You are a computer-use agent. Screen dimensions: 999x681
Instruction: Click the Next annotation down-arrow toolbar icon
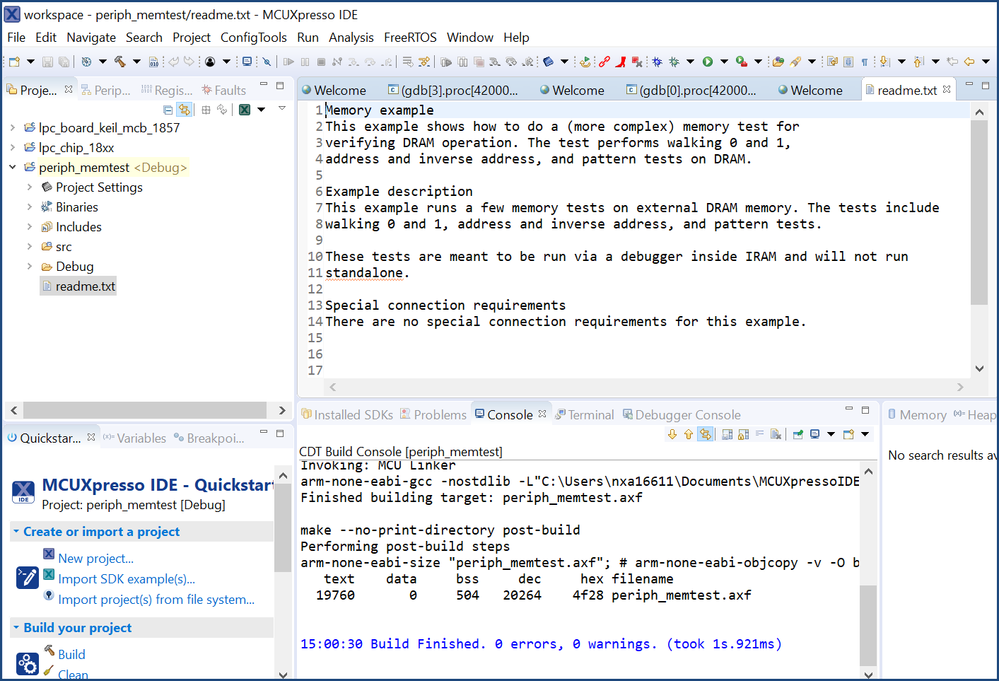tap(884, 62)
